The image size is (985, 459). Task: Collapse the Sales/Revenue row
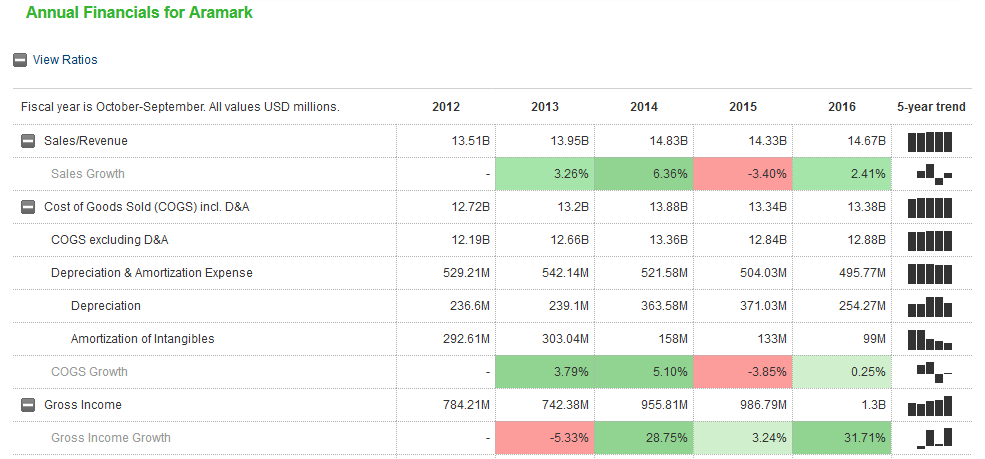(x=29, y=141)
